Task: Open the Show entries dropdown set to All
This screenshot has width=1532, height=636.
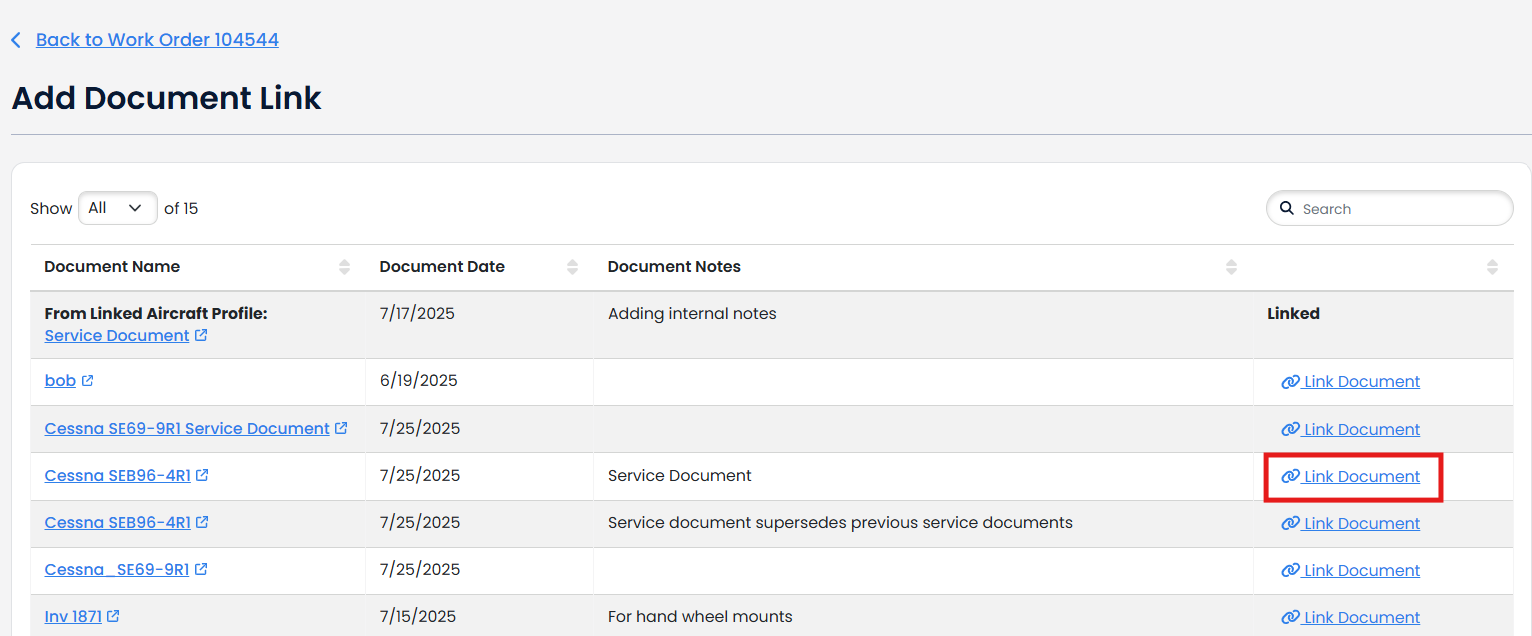Action: [x=117, y=208]
